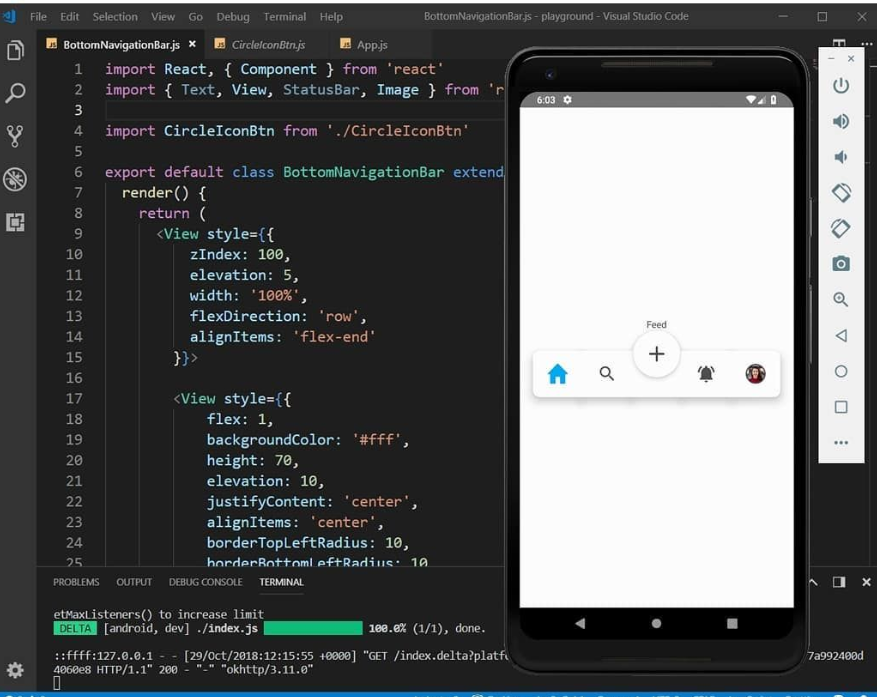Open the Debug menu
Viewport: 877px width, 697px height.
tap(233, 17)
